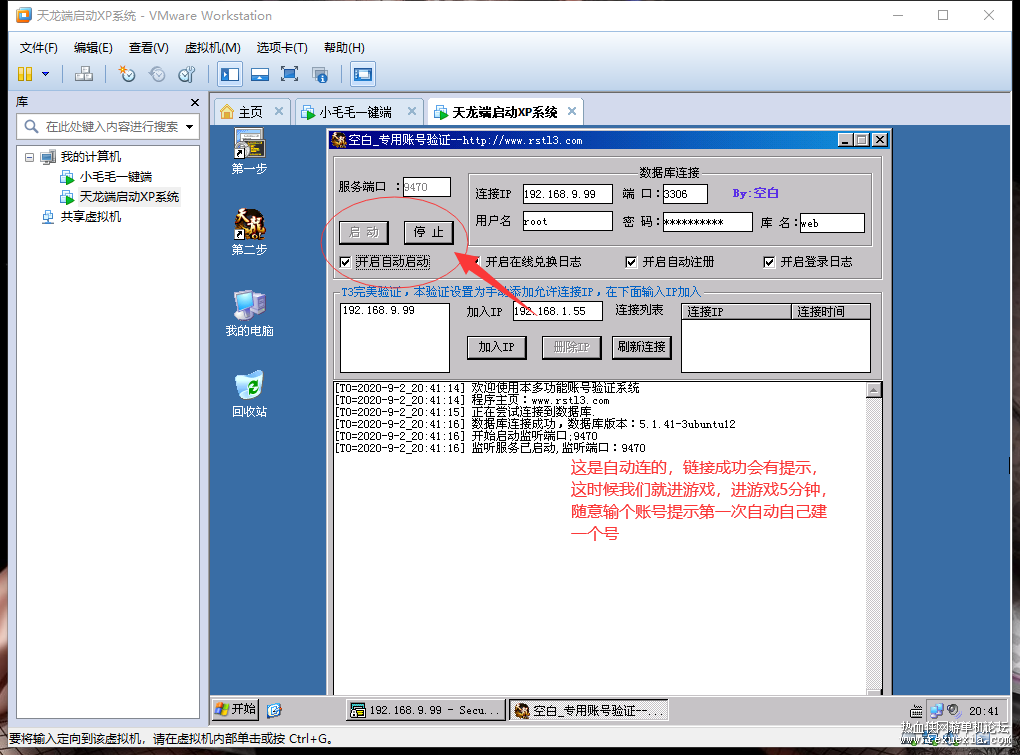Enter full screen mode icon

(x=289, y=74)
